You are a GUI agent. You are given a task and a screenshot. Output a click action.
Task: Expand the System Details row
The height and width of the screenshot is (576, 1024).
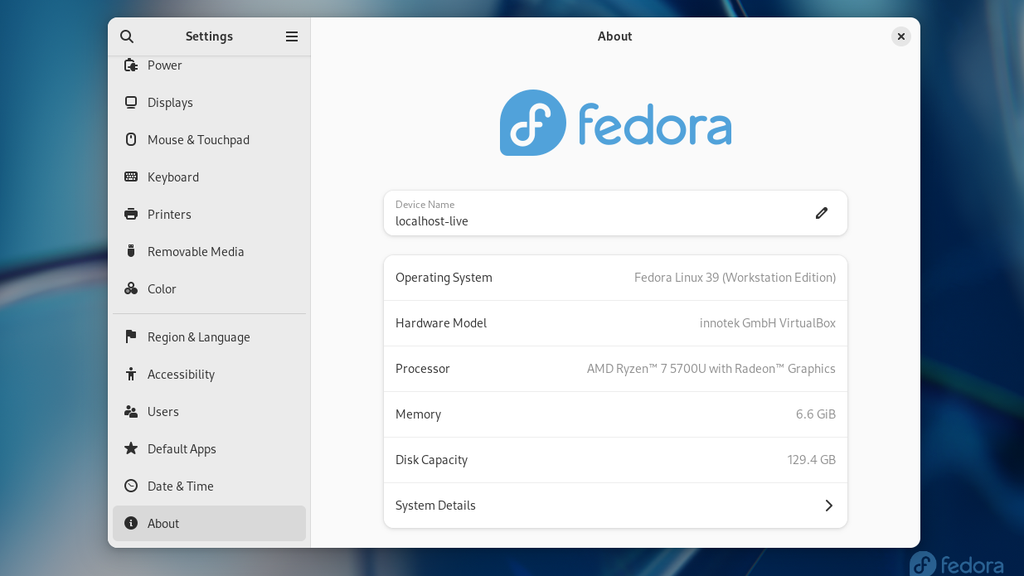pyautogui.click(x=615, y=505)
